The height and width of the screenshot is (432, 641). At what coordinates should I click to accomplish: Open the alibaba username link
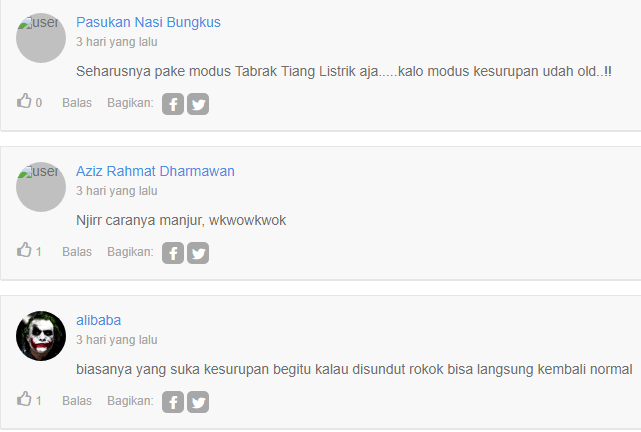click(x=99, y=320)
